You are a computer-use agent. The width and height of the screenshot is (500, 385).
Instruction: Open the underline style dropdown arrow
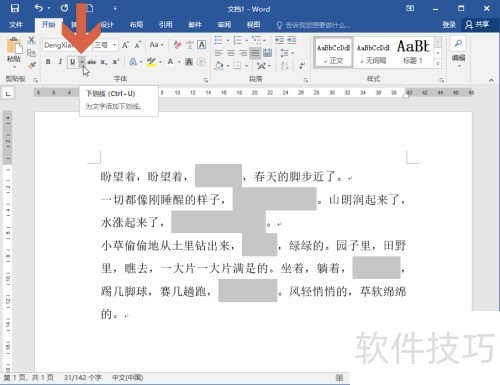tap(82, 62)
